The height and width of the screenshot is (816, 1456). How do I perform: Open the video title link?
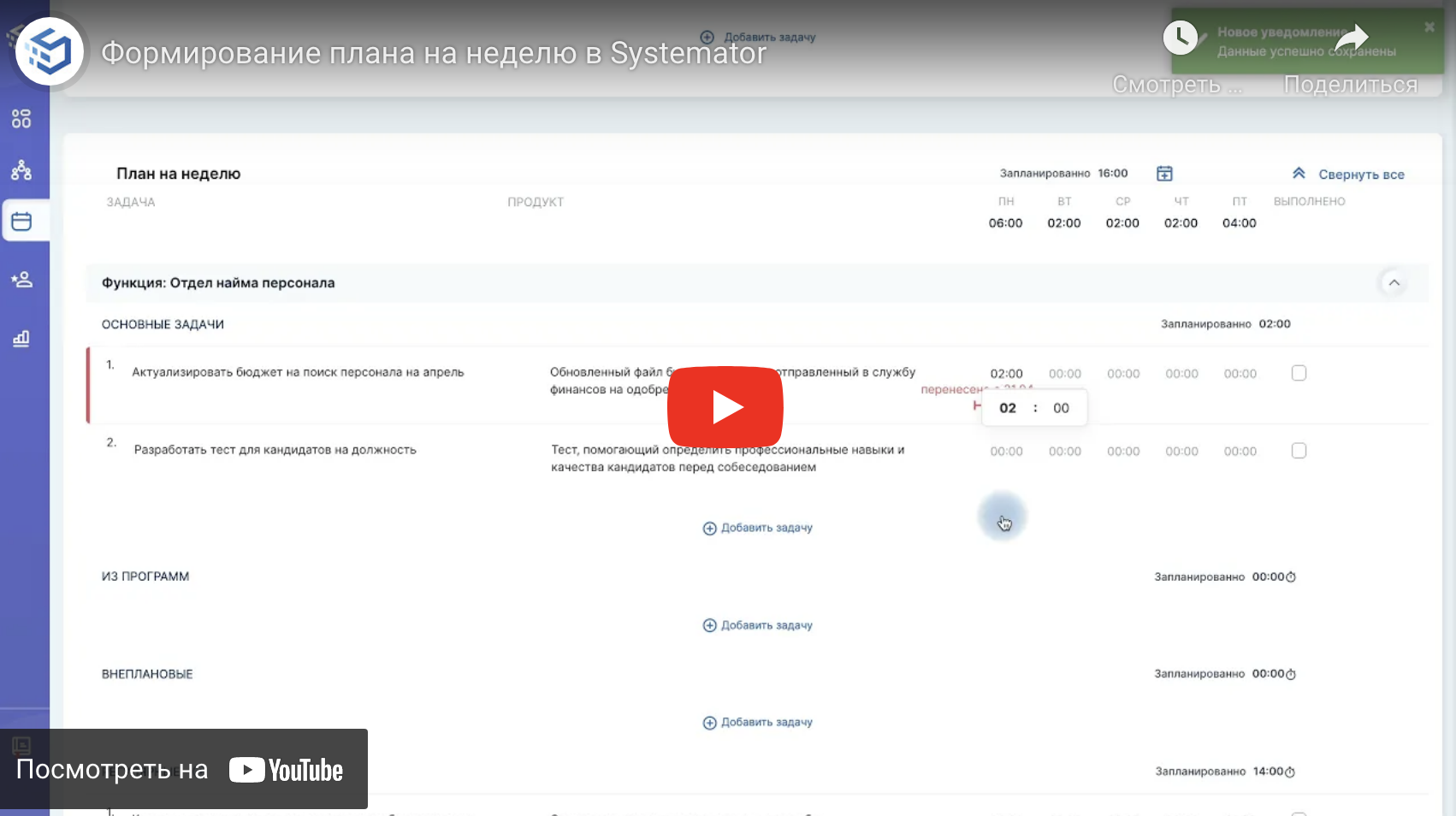[x=434, y=53]
